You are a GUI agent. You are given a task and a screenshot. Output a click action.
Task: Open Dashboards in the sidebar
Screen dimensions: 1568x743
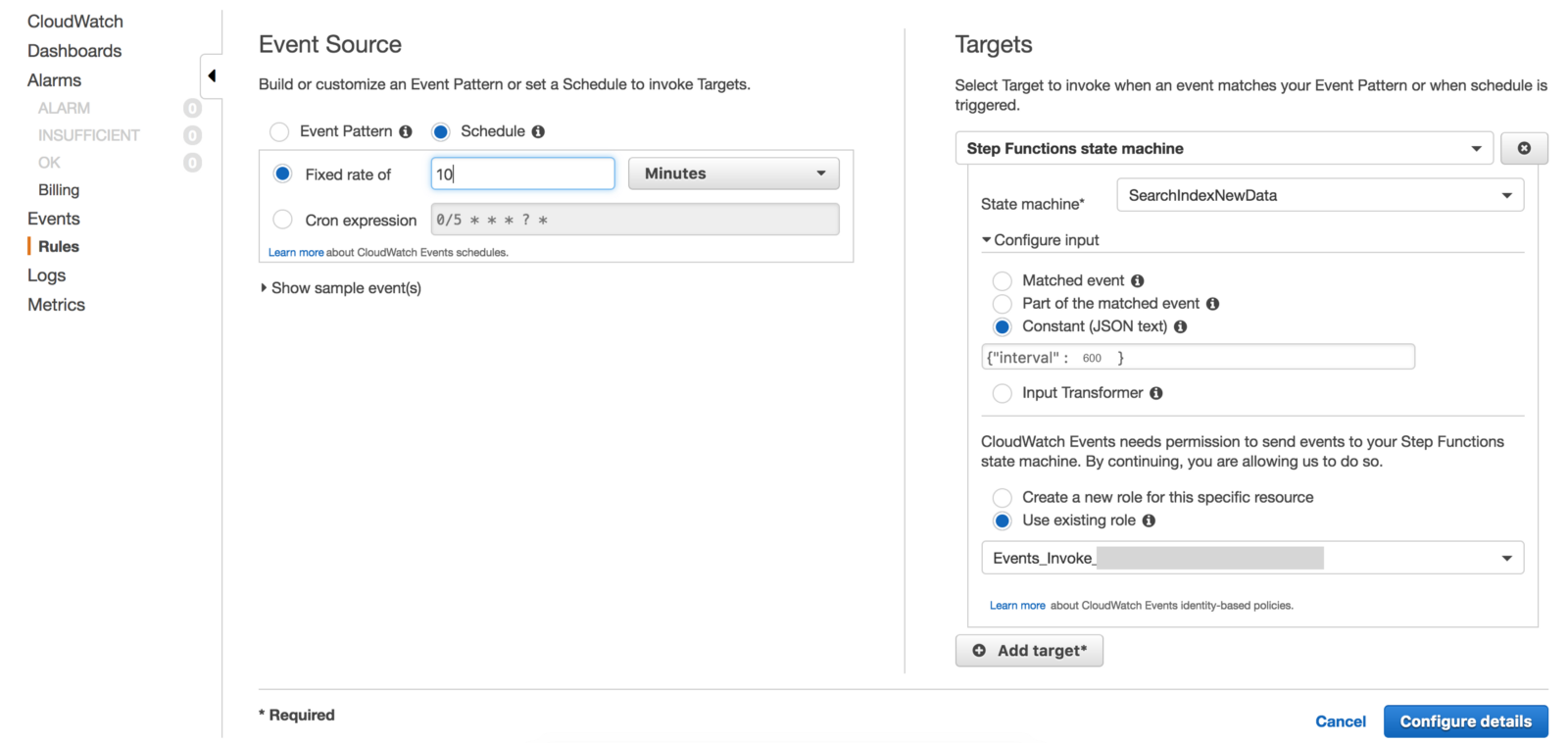(x=74, y=51)
